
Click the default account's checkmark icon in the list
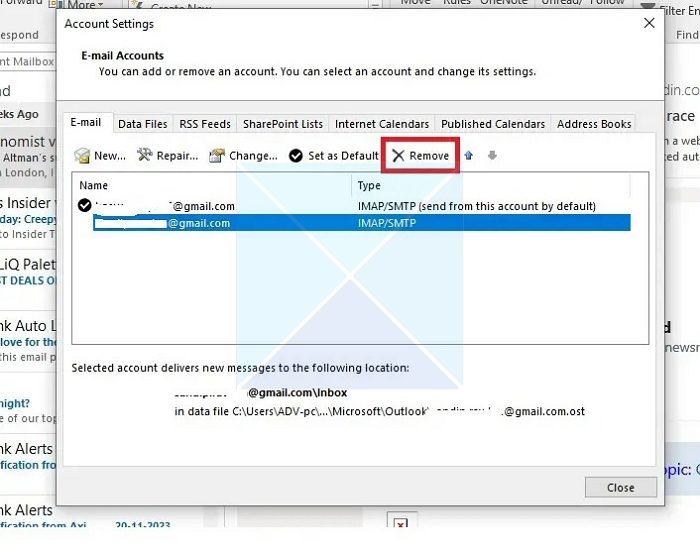[84, 205]
